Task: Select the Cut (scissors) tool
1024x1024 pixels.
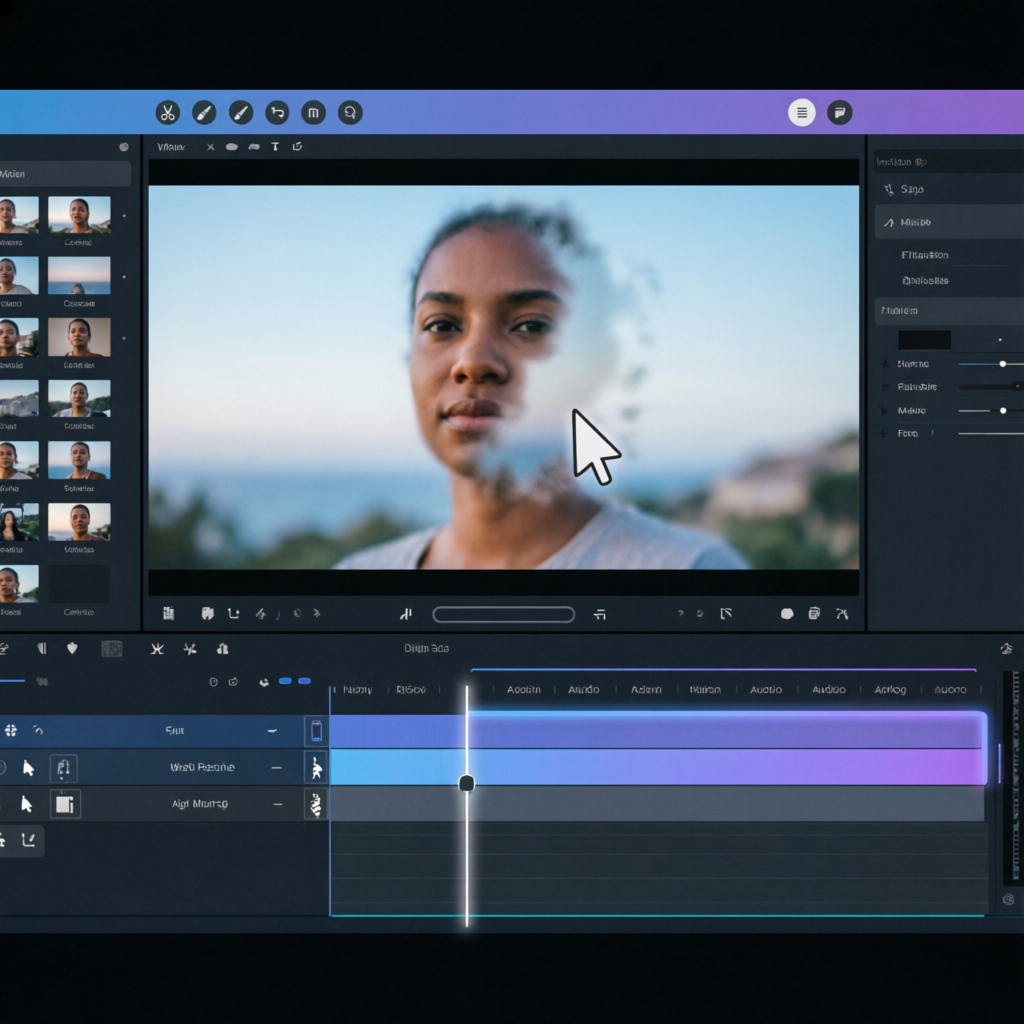Action: [x=167, y=112]
